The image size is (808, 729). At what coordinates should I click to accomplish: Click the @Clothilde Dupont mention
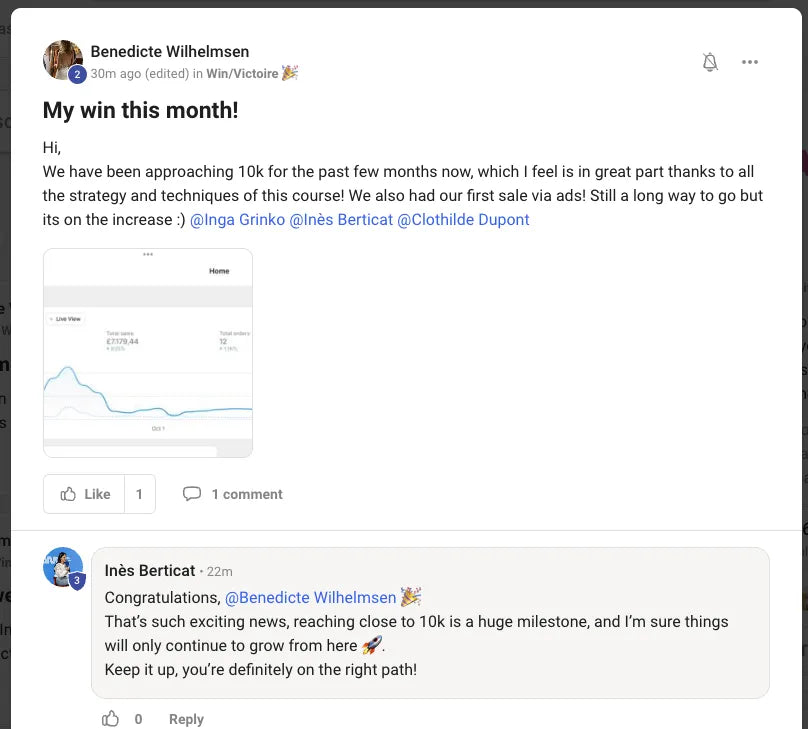[x=463, y=219]
